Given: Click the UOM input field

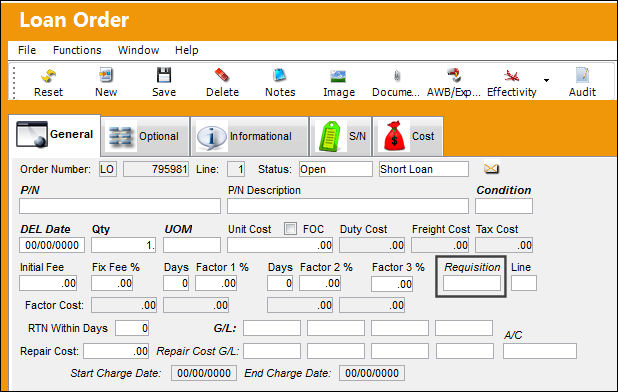Looking at the screenshot, I should (x=192, y=245).
